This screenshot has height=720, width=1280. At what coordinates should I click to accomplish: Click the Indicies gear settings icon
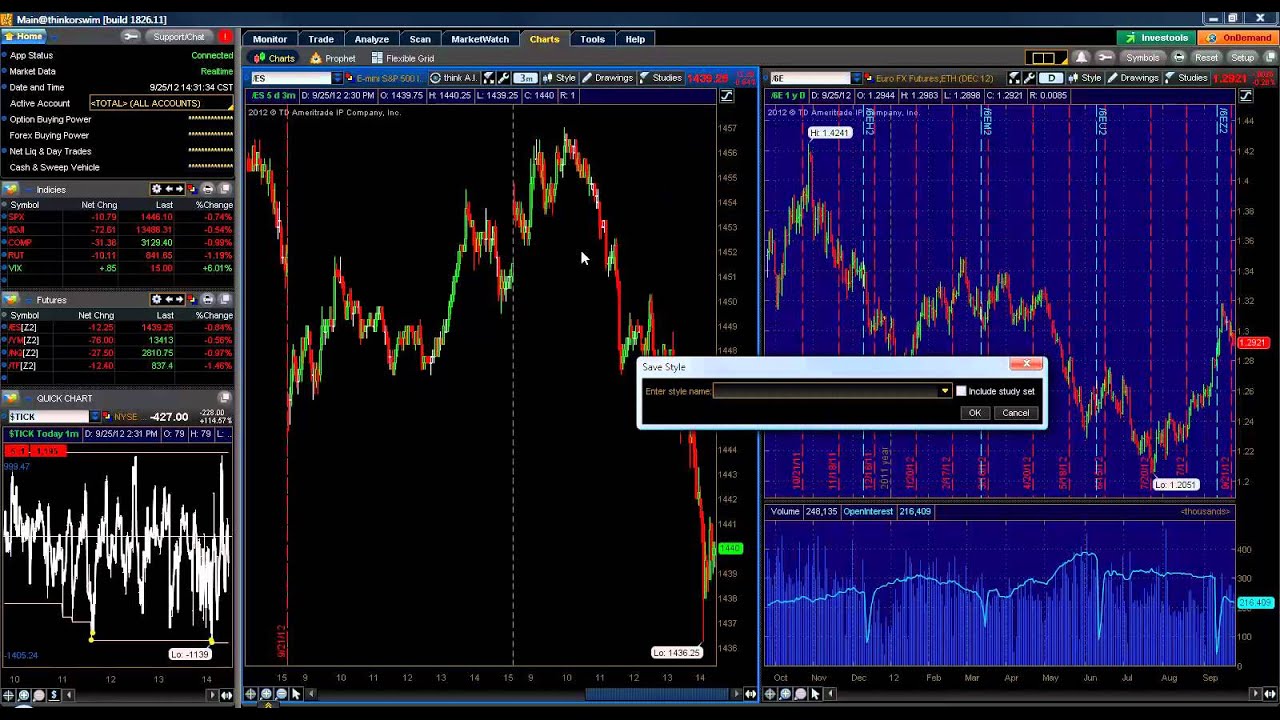(156, 189)
